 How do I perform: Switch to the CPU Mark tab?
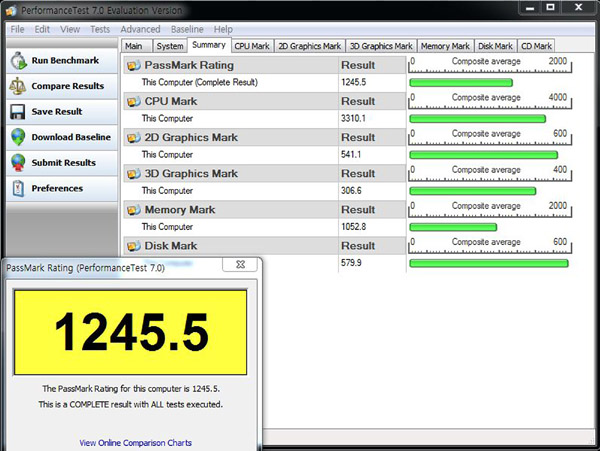click(251, 46)
